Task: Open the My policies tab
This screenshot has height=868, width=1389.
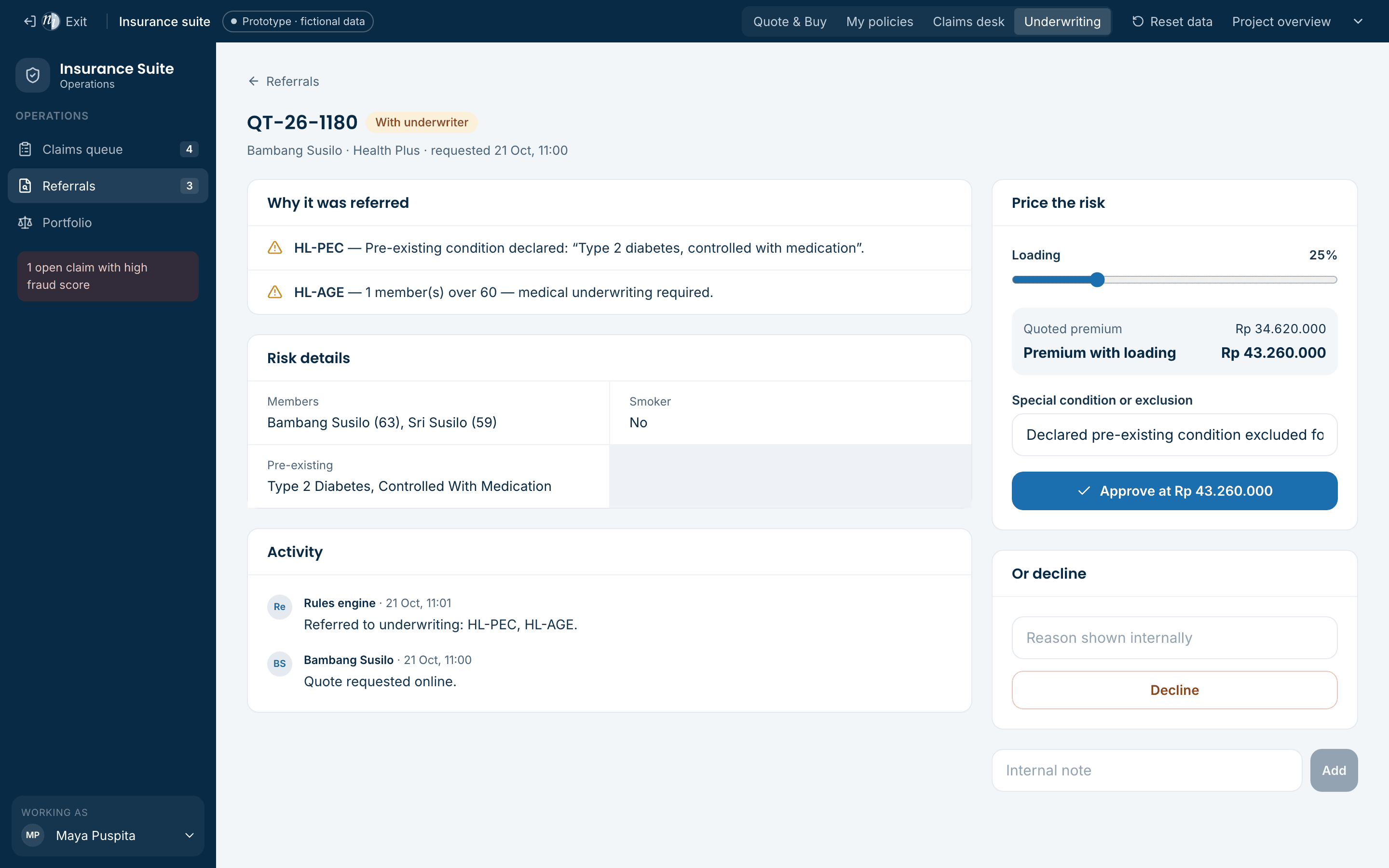Action: tap(879, 22)
